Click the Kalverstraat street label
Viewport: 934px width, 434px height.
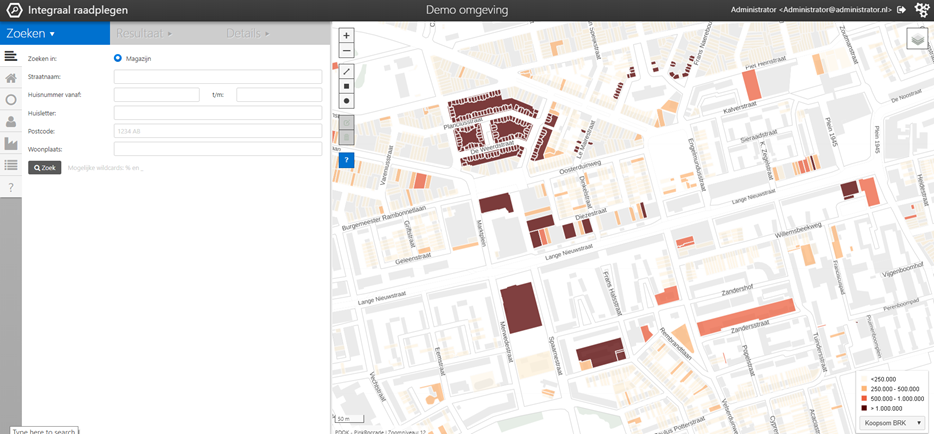tap(740, 110)
